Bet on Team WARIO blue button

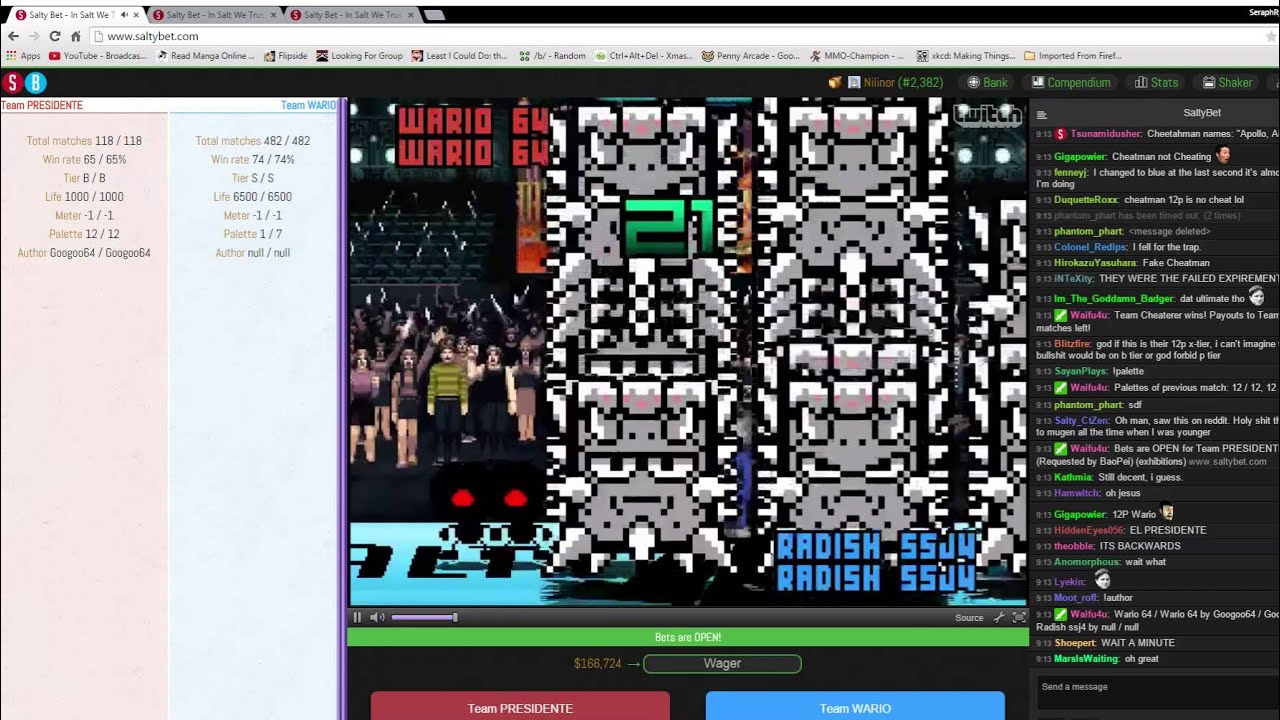855,706
